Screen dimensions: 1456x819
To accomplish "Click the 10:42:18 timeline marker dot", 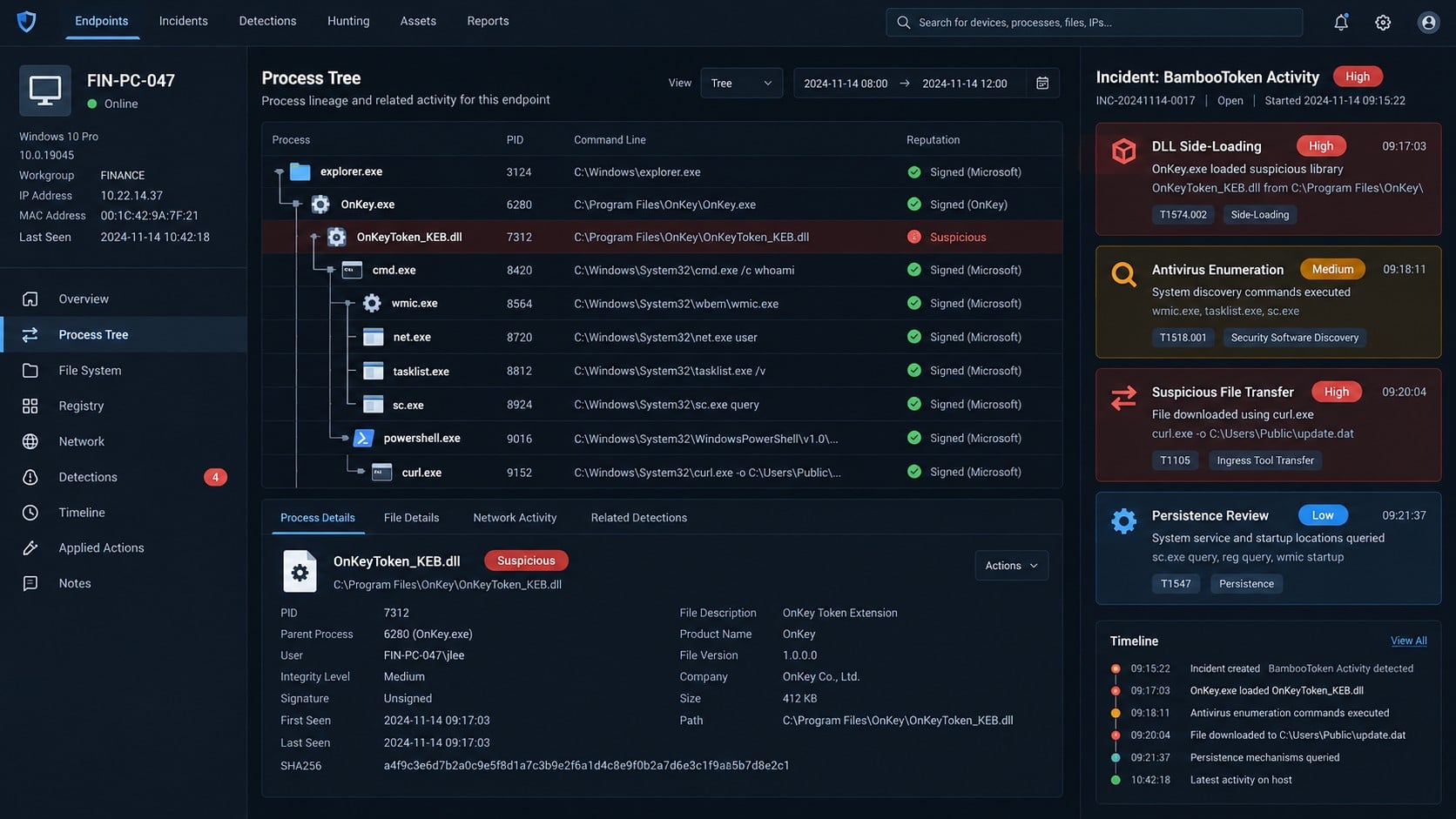I will pos(1116,780).
